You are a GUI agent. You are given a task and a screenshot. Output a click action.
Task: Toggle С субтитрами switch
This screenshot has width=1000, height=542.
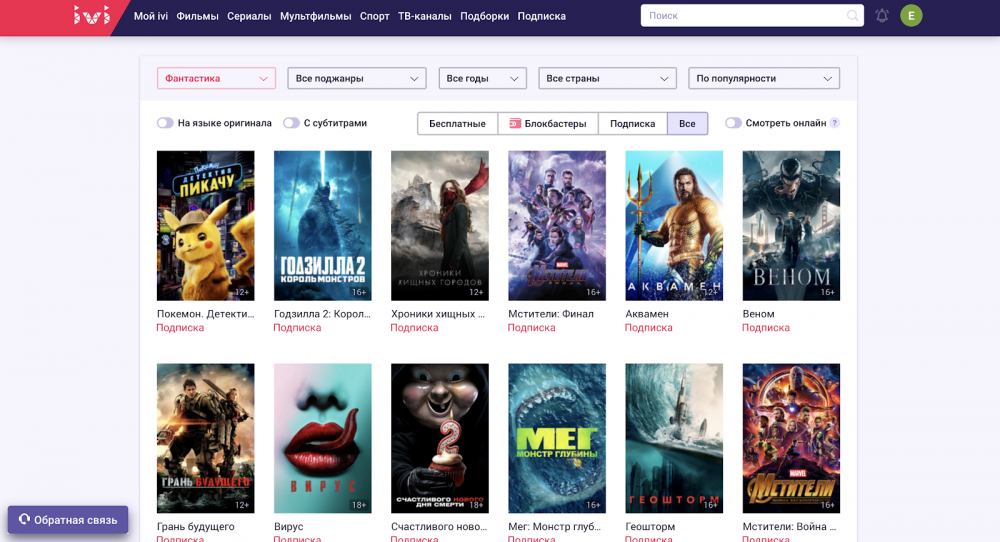click(291, 123)
